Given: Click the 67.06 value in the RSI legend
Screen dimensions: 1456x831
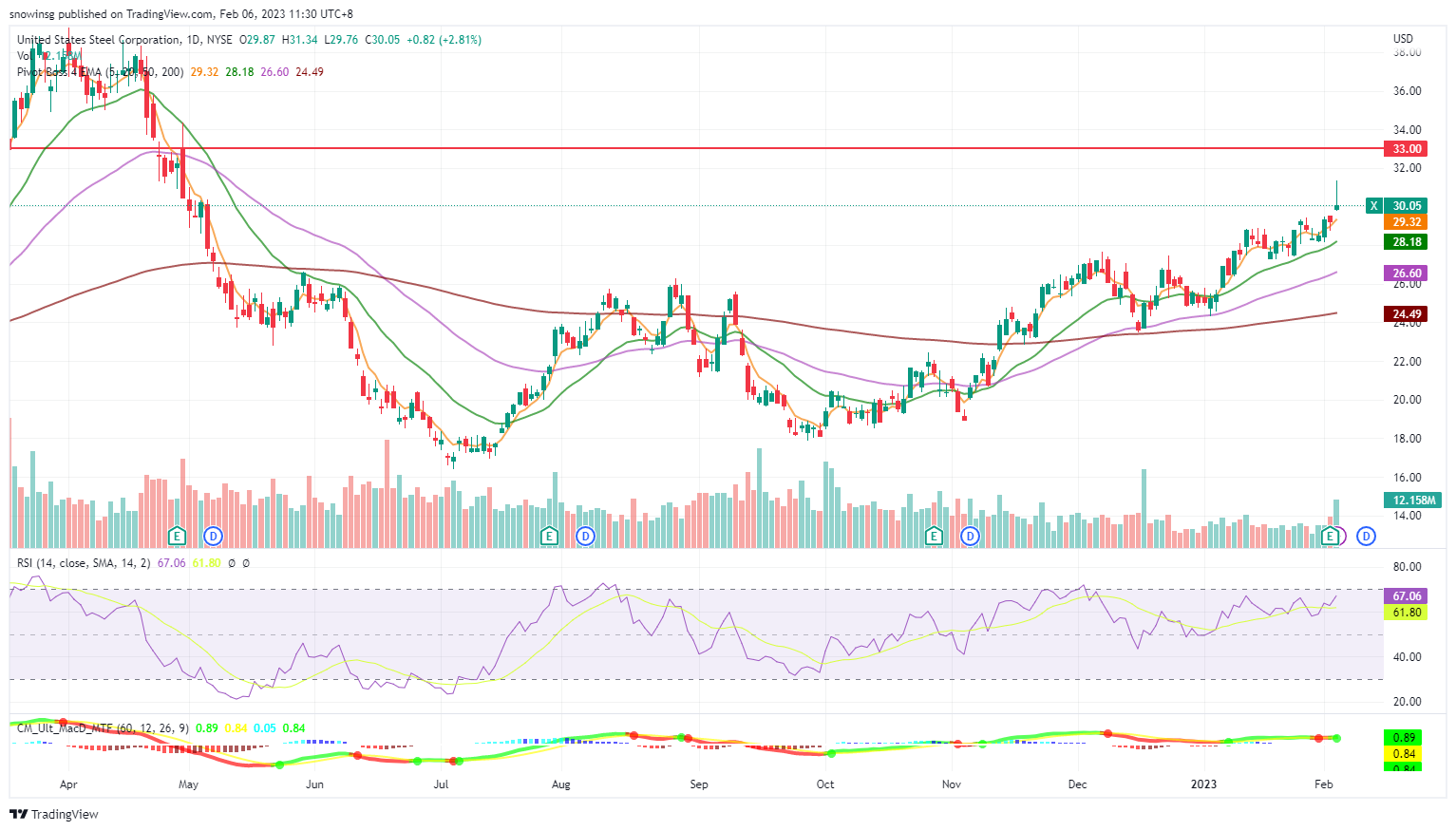Looking at the screenshot, I should [171, 563].
